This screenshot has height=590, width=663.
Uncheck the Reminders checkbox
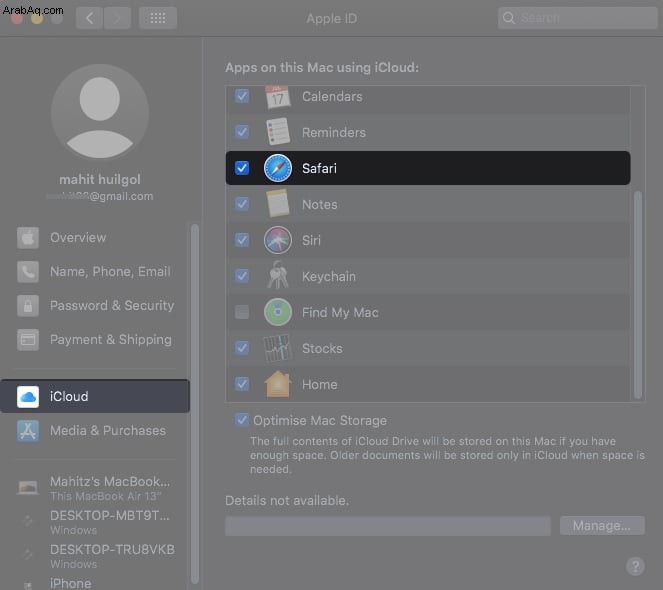[242, 132]
